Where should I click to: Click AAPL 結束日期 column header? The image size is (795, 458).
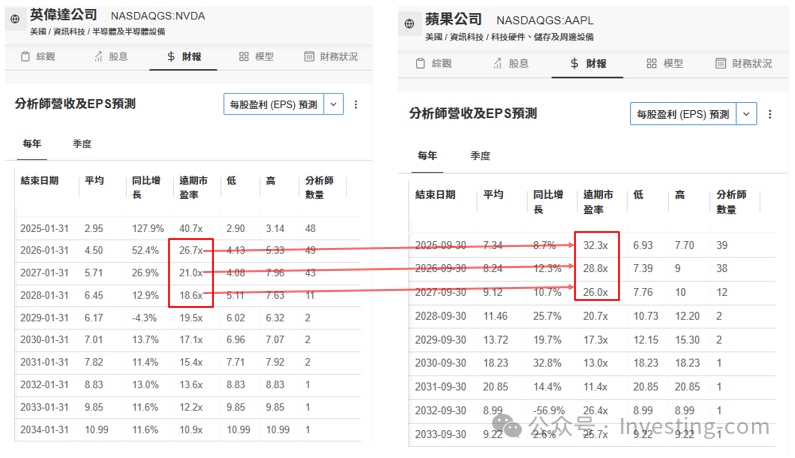pos(435,195)
